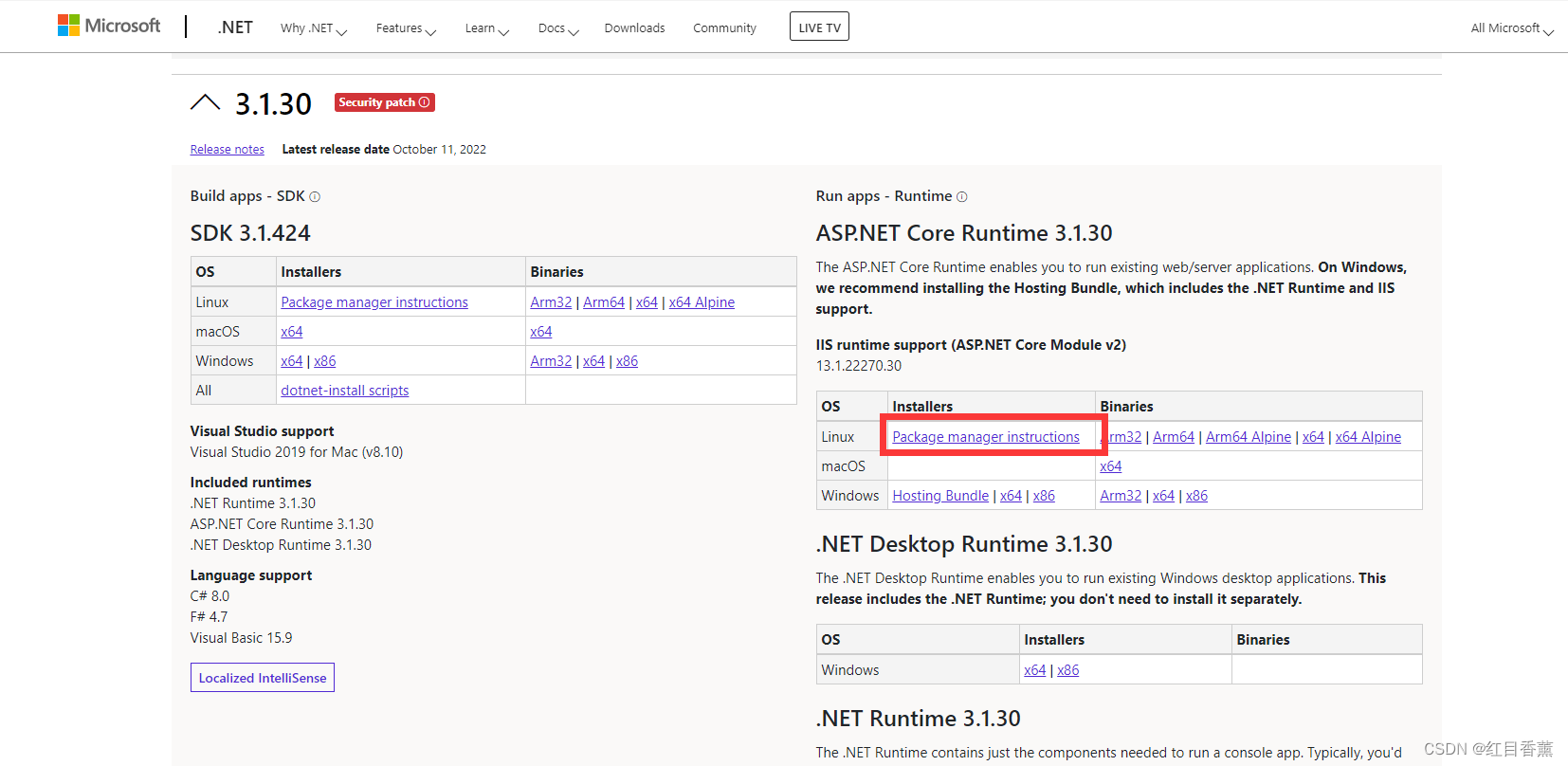Download ASP.NET Core macOS x64 binary
The height and width of the screenshot is (766, 1568).
[x=1111, y=466]
